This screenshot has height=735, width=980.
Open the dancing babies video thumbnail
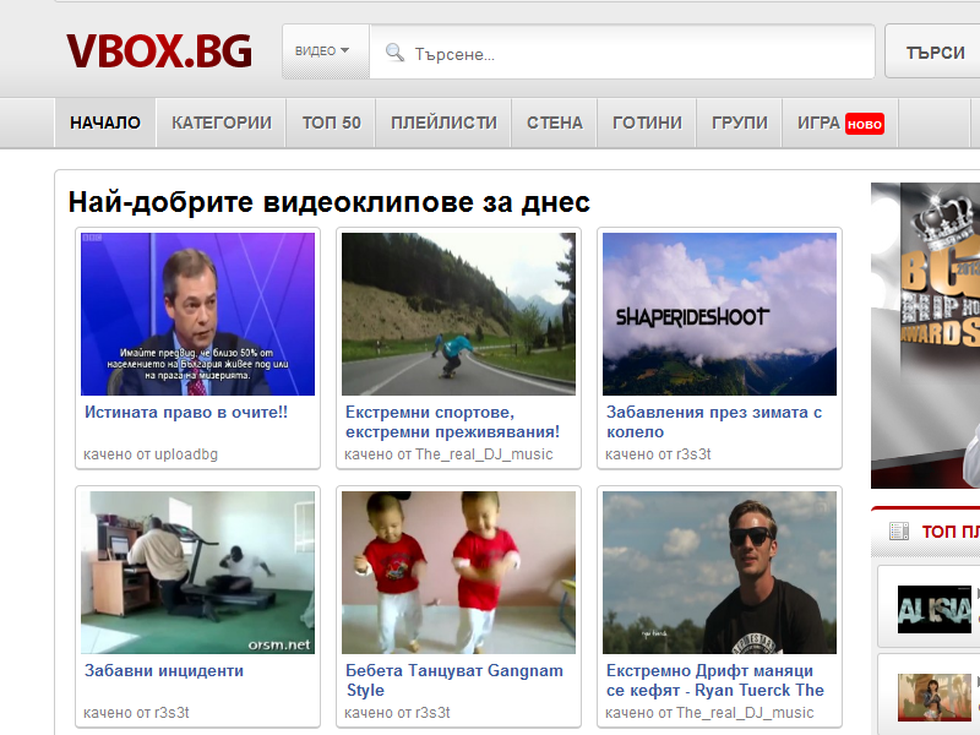459,572
